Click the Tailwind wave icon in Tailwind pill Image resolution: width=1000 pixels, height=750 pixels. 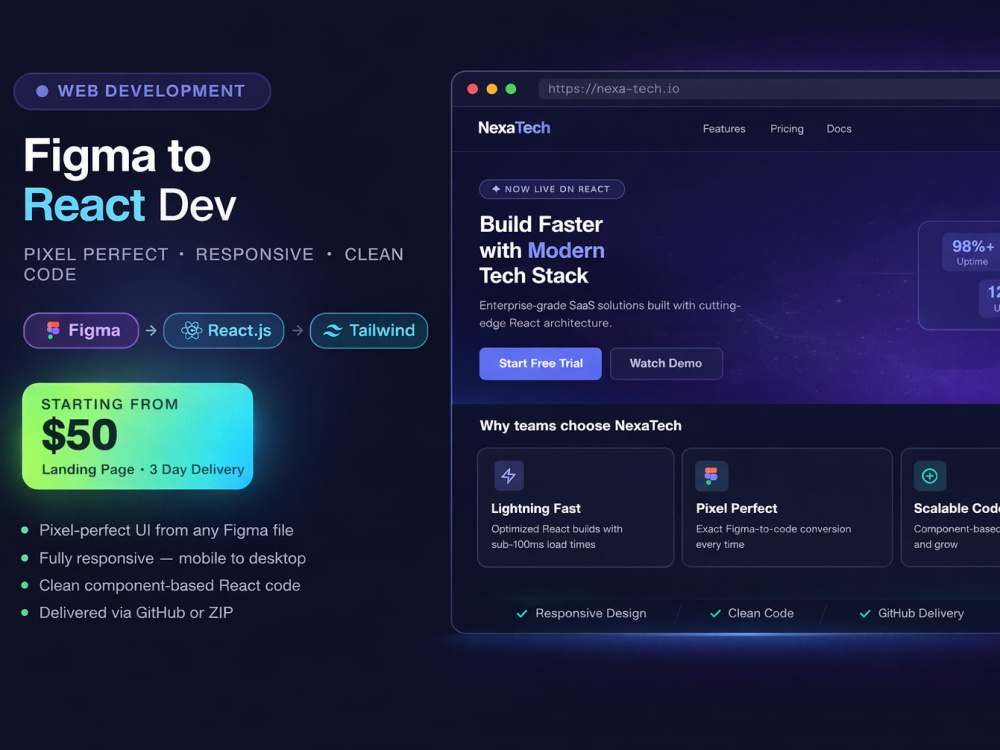click(x=333, y=330)
